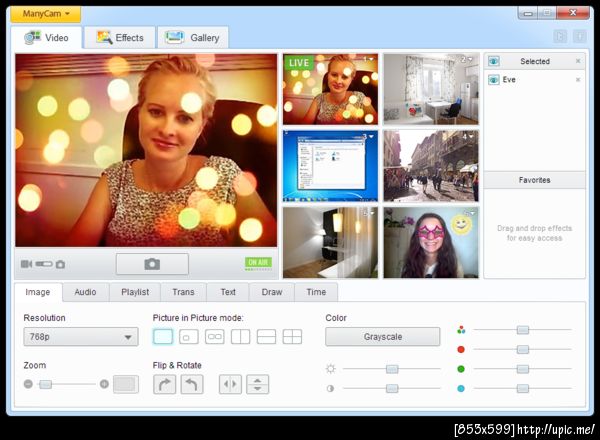
Task: Click the Grayscale button
Action: click(383, 337)
